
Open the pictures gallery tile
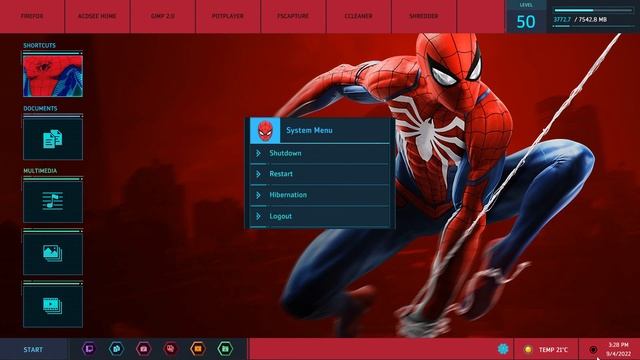click(x=53, y=254)
